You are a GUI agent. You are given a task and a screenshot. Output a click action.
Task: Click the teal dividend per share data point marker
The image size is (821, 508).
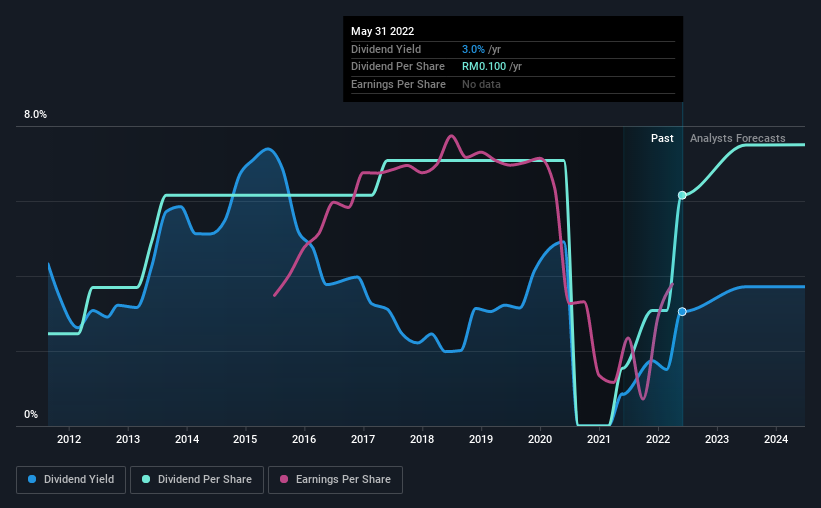pyautogui.click(x=682, y=195)
